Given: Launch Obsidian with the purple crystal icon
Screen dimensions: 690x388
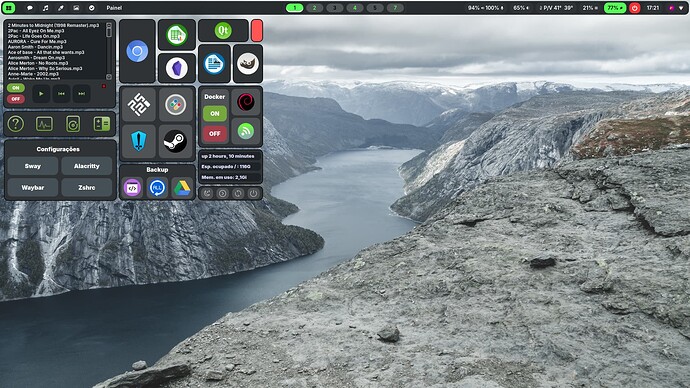Looking at the screenshot, I should click(177, 68).
